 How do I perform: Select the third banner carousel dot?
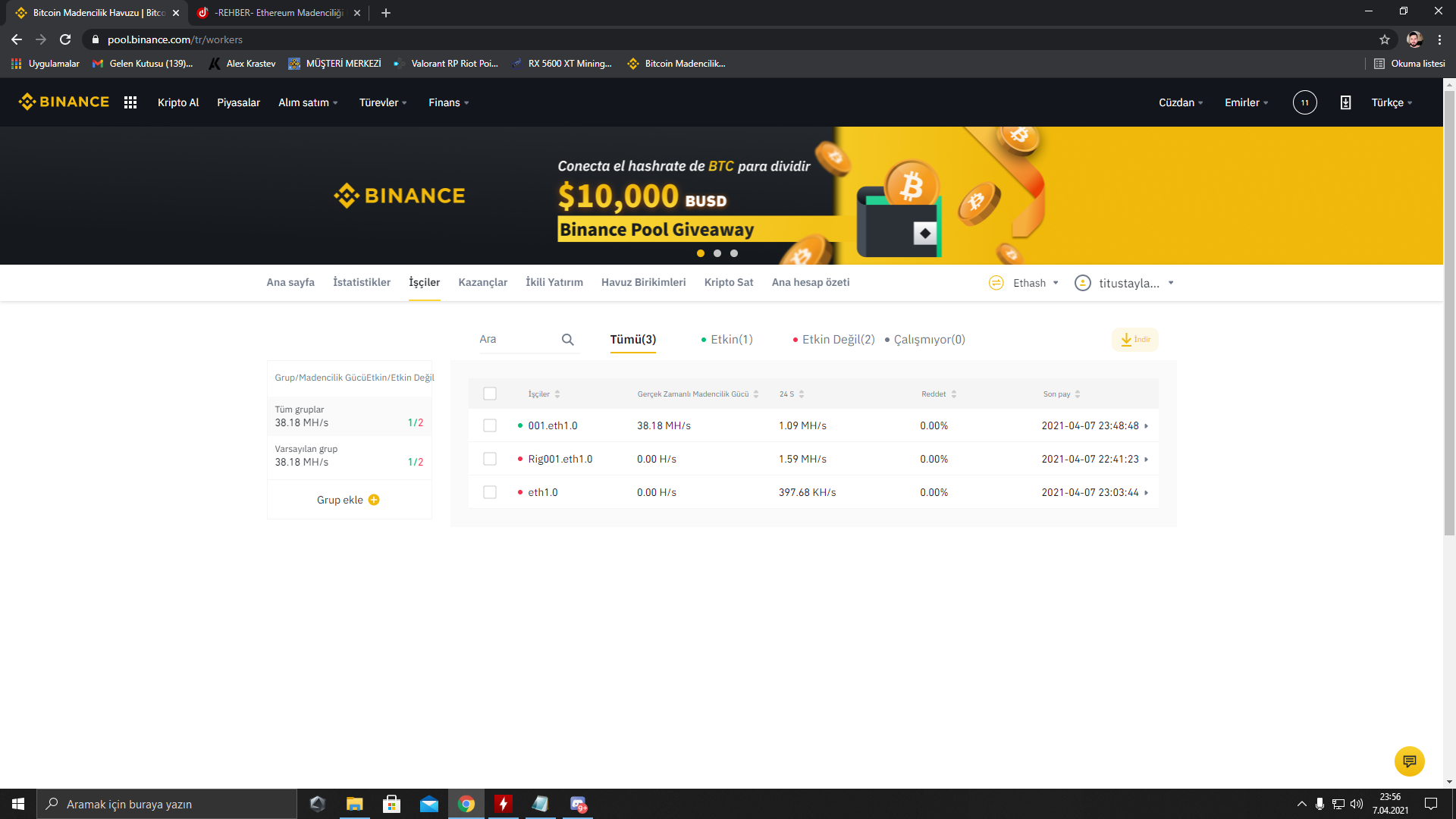tap(734, 253)
